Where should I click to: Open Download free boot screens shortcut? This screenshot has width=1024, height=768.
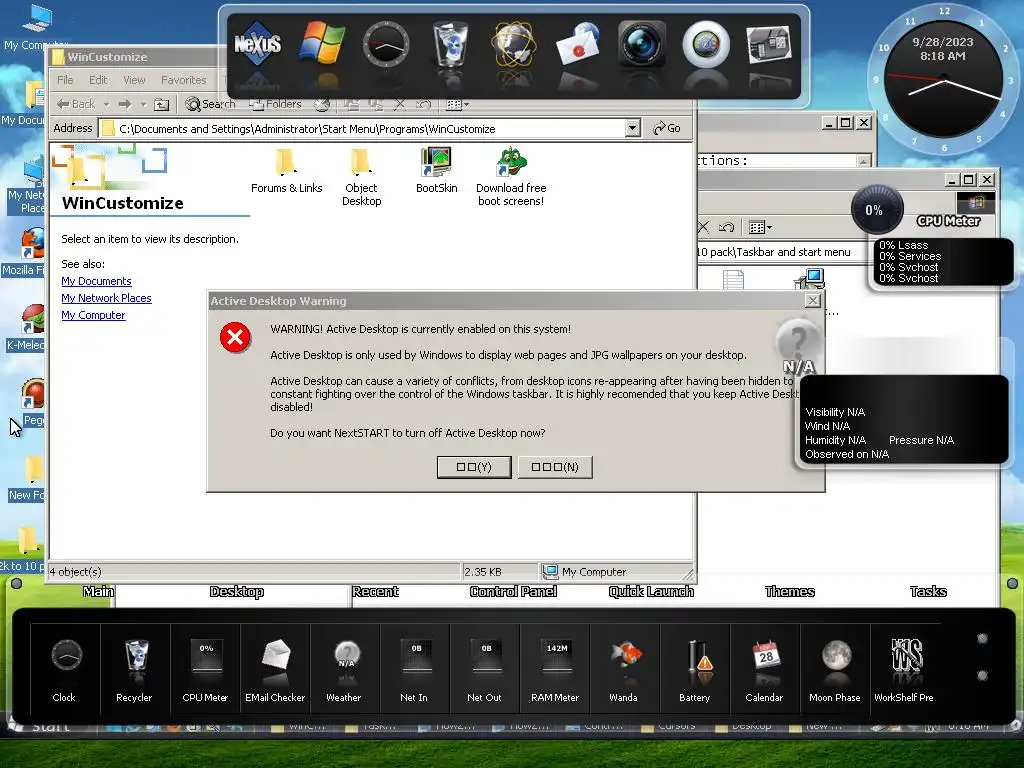(511, 178)
